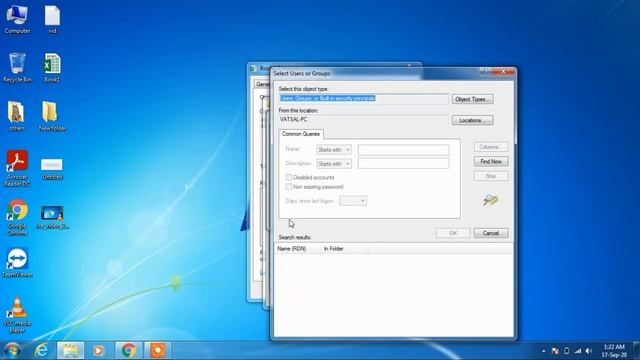Launch Google Chrome desktop shortcut

coord(17,217)
